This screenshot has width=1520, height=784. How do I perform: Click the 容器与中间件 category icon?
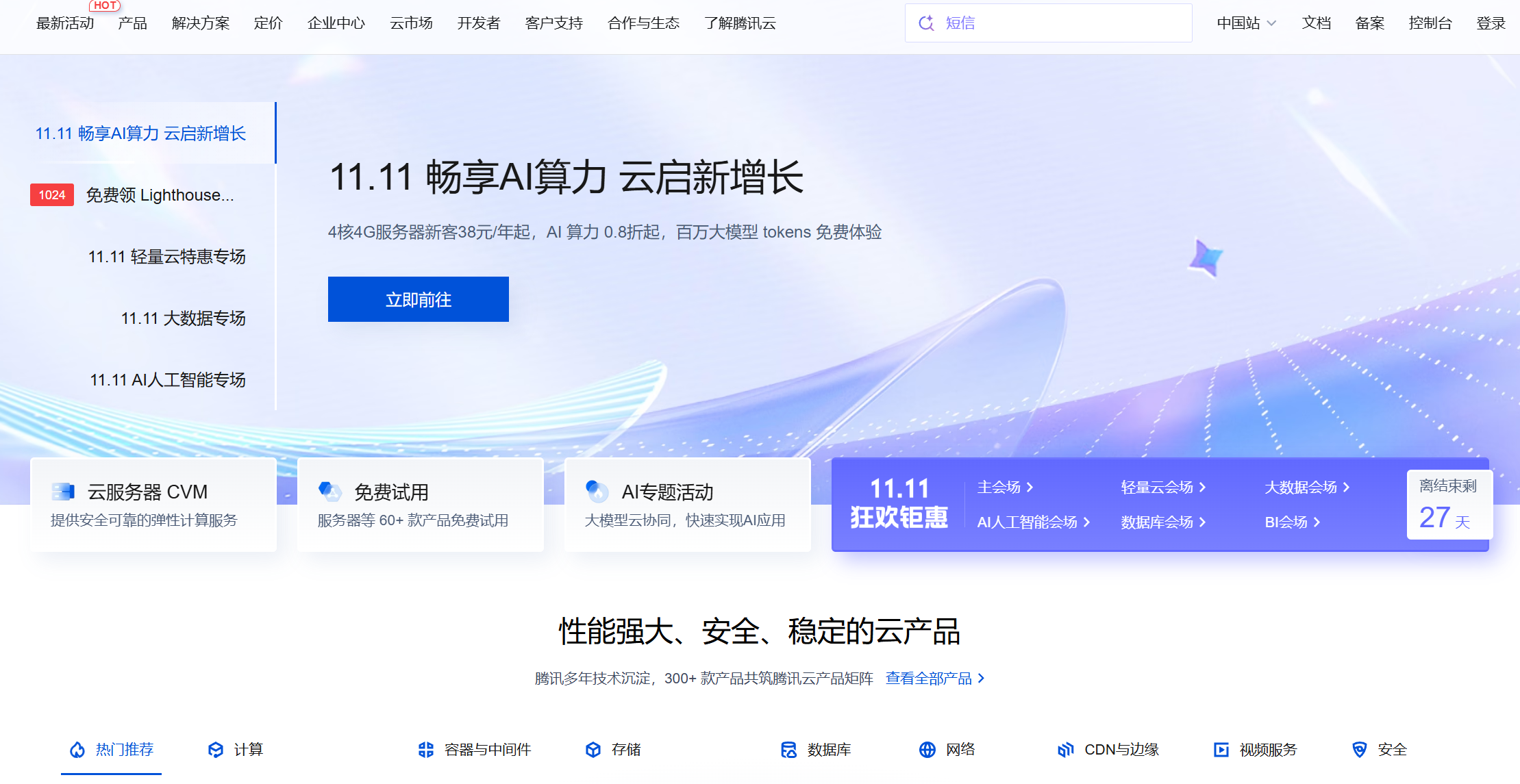tap(426, 750)
